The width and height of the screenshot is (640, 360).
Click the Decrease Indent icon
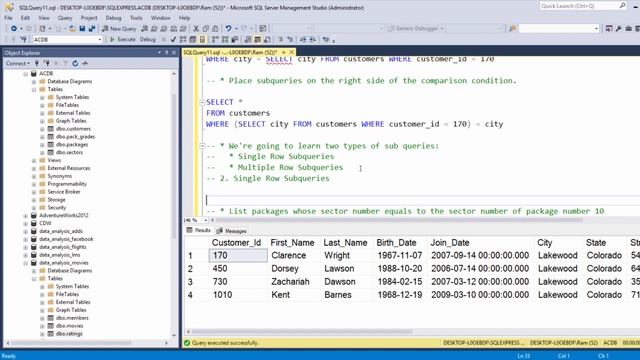(303, 40)
